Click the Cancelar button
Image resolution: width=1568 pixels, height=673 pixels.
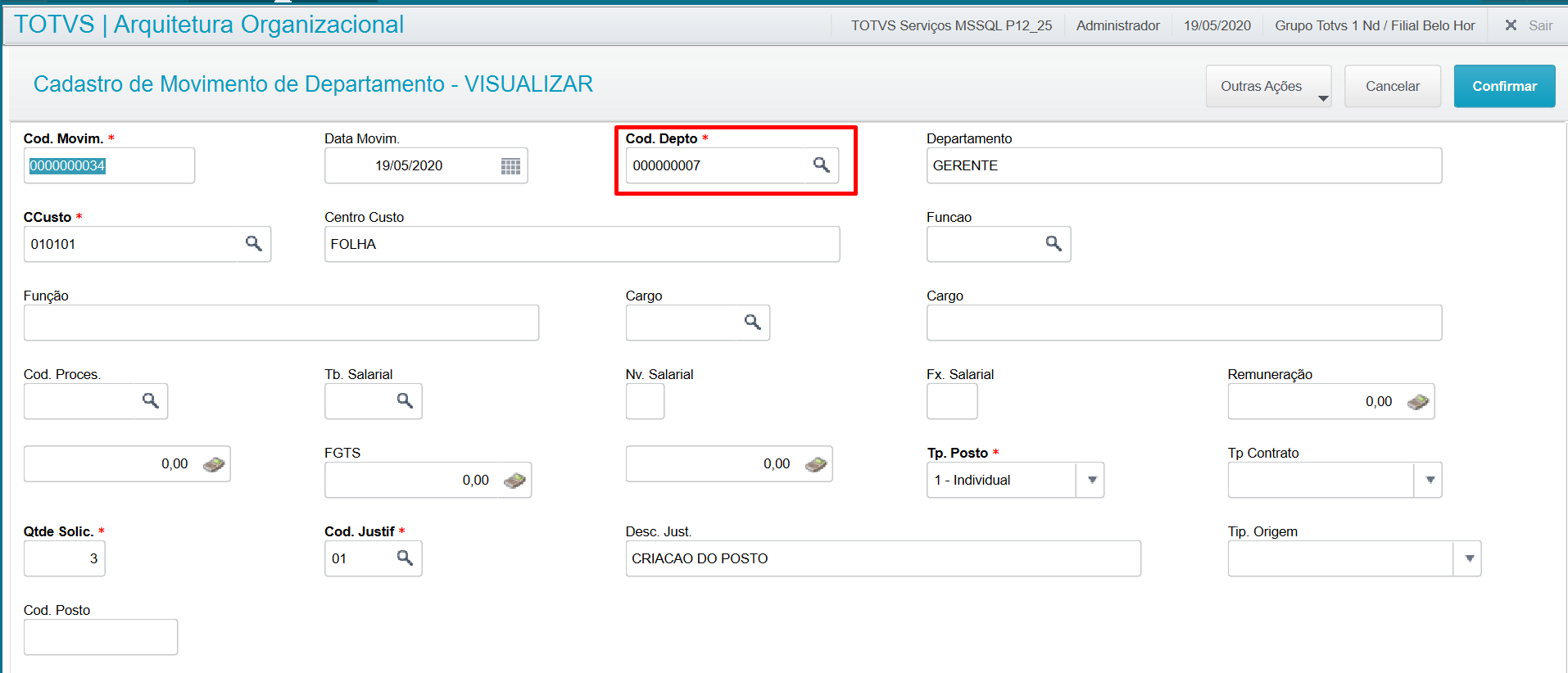click(x=1392, y=86)
